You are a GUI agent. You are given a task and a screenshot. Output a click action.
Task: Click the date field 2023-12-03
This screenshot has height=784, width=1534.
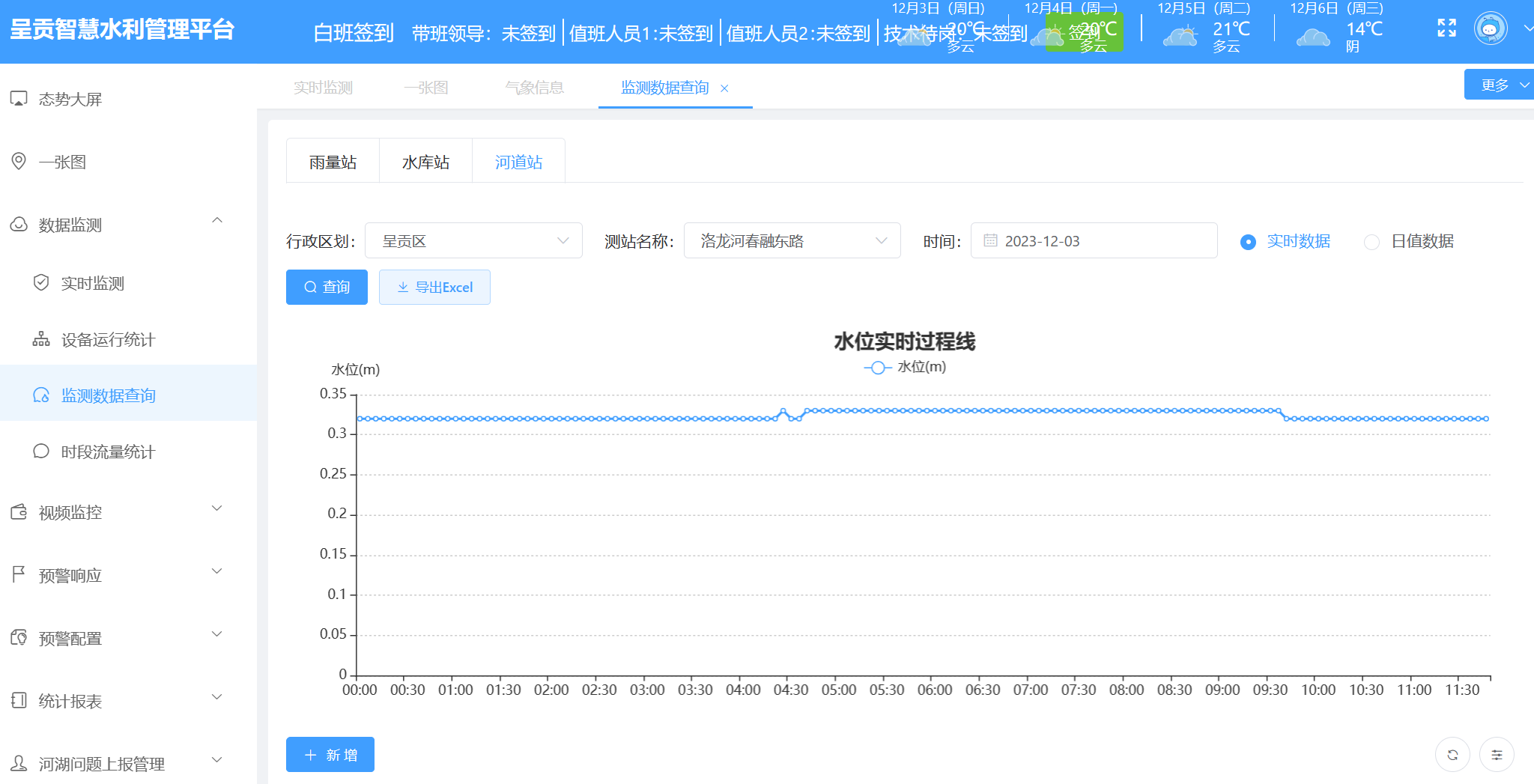[1094, 240]
